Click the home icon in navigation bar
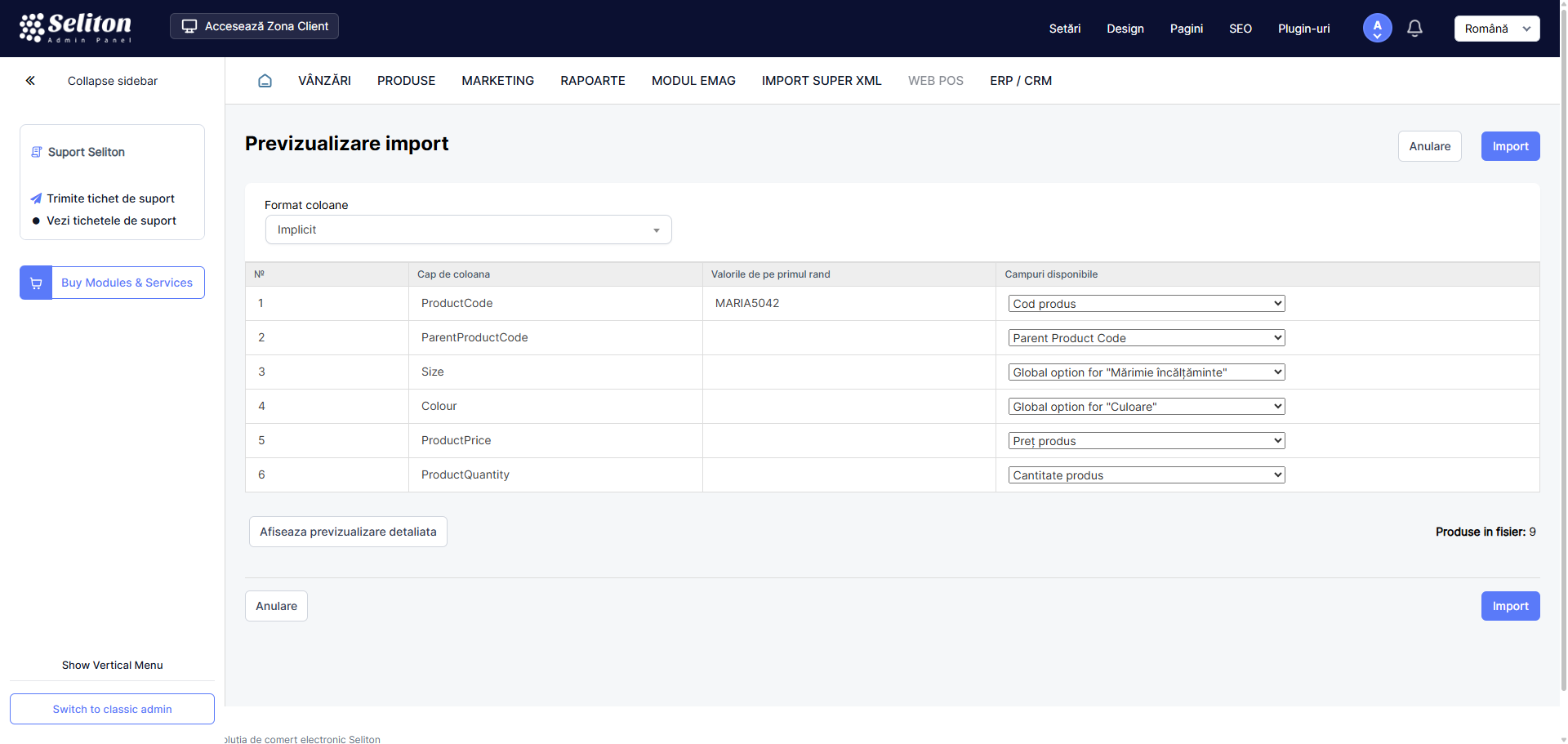The width and height of the screenshot is (1568, 744). pos(265,81)
